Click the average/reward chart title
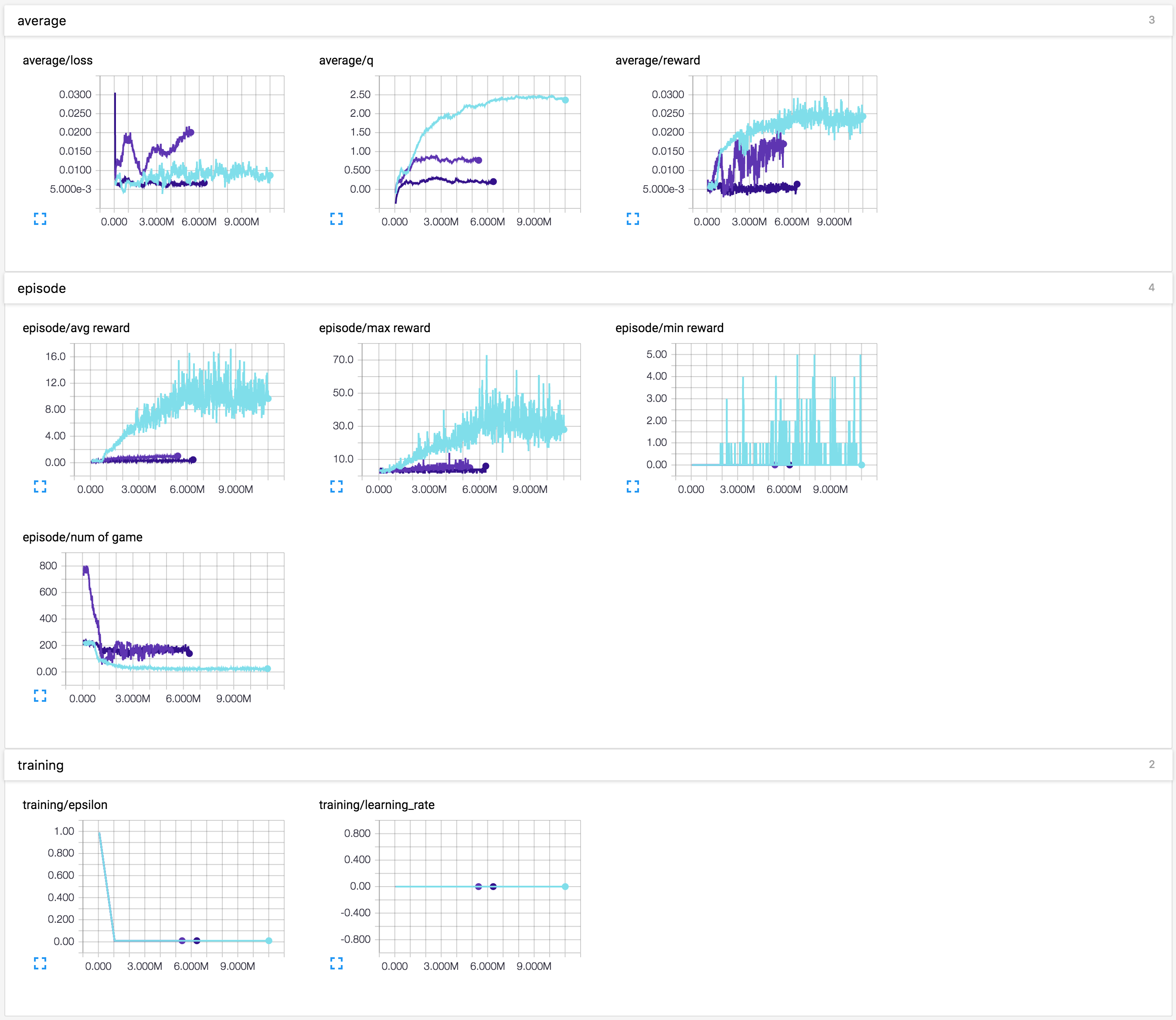Image resolution: width=1176 pixels, height=1020 pixels. (x=657, y=60)
